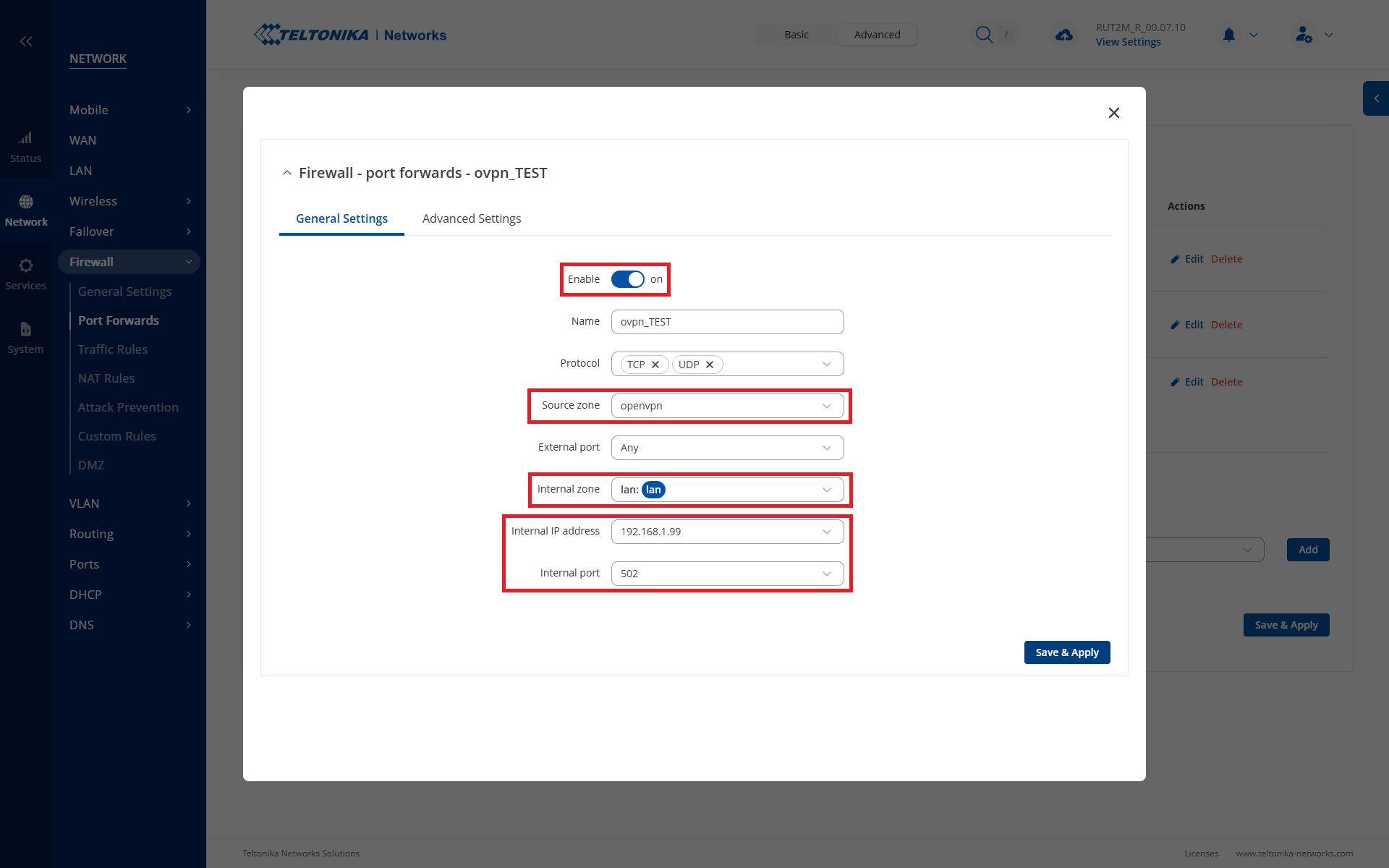1389x868 pixels.
Task: Click Save & Apply in the dialog
Action: [x=1066, y=652]
